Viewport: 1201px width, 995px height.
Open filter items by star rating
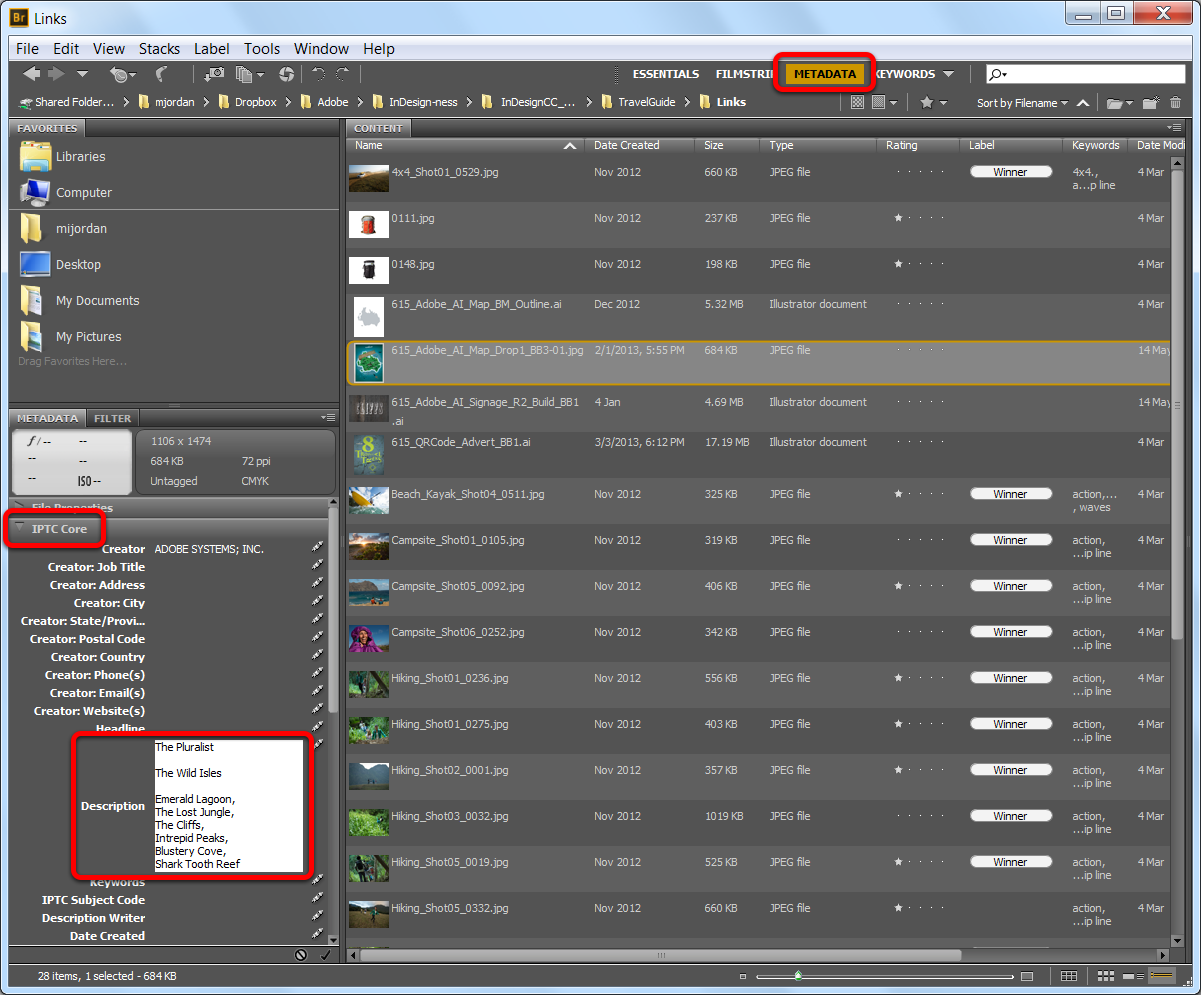click(x=932, y=102)
